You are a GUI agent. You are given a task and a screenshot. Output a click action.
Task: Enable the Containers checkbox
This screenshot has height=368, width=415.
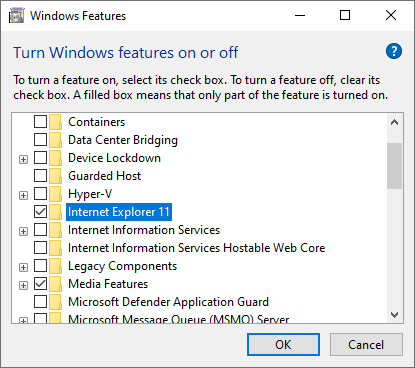(x=40, y=122)
